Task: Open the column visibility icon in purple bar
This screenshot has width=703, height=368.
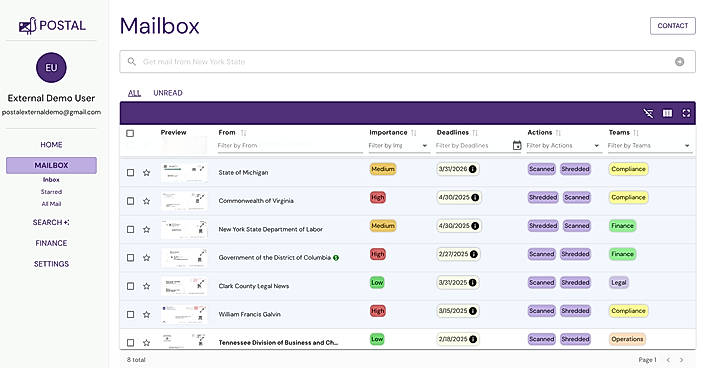Action: [667, 113]
